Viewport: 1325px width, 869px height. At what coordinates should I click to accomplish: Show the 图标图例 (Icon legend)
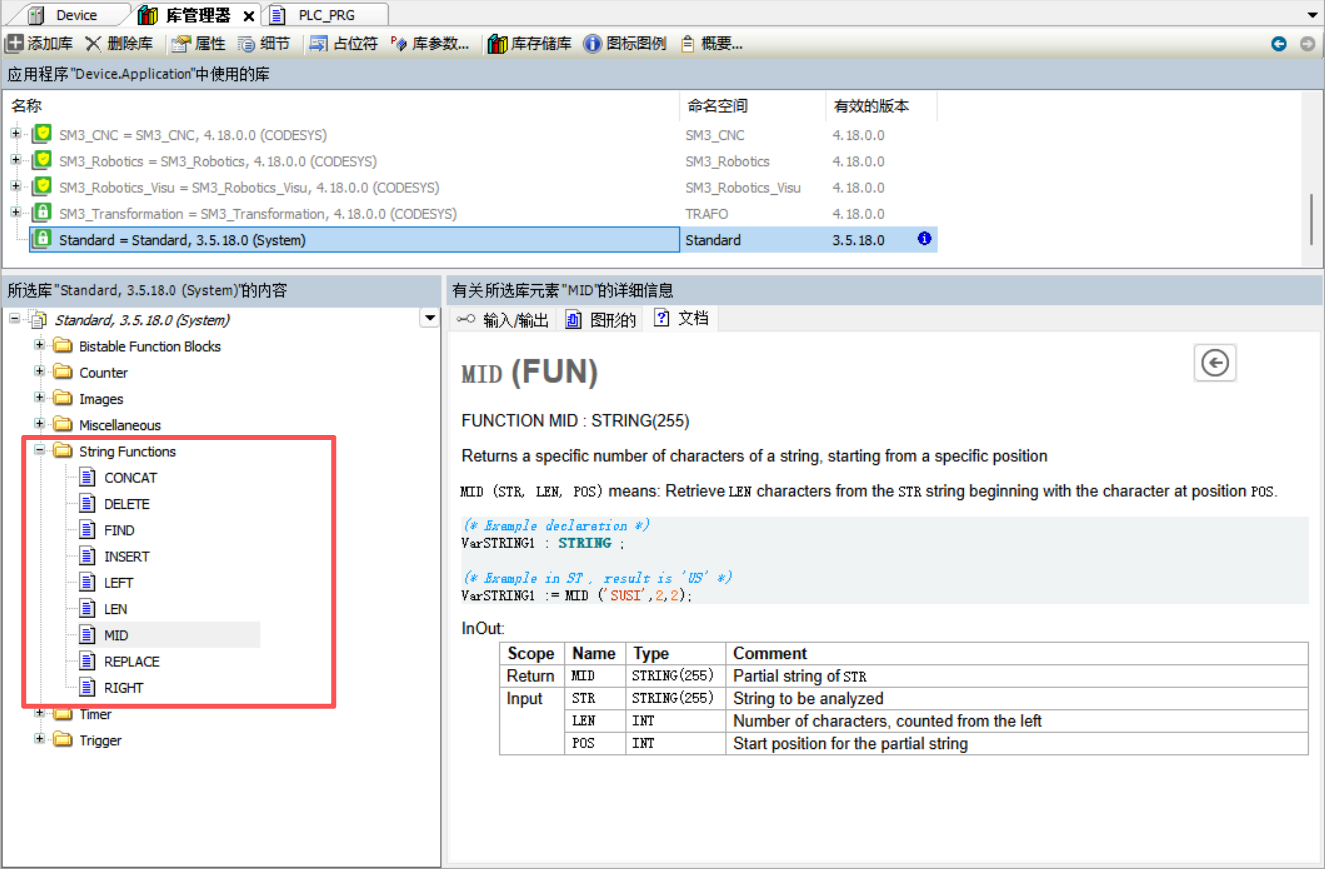tap(625, 44)
